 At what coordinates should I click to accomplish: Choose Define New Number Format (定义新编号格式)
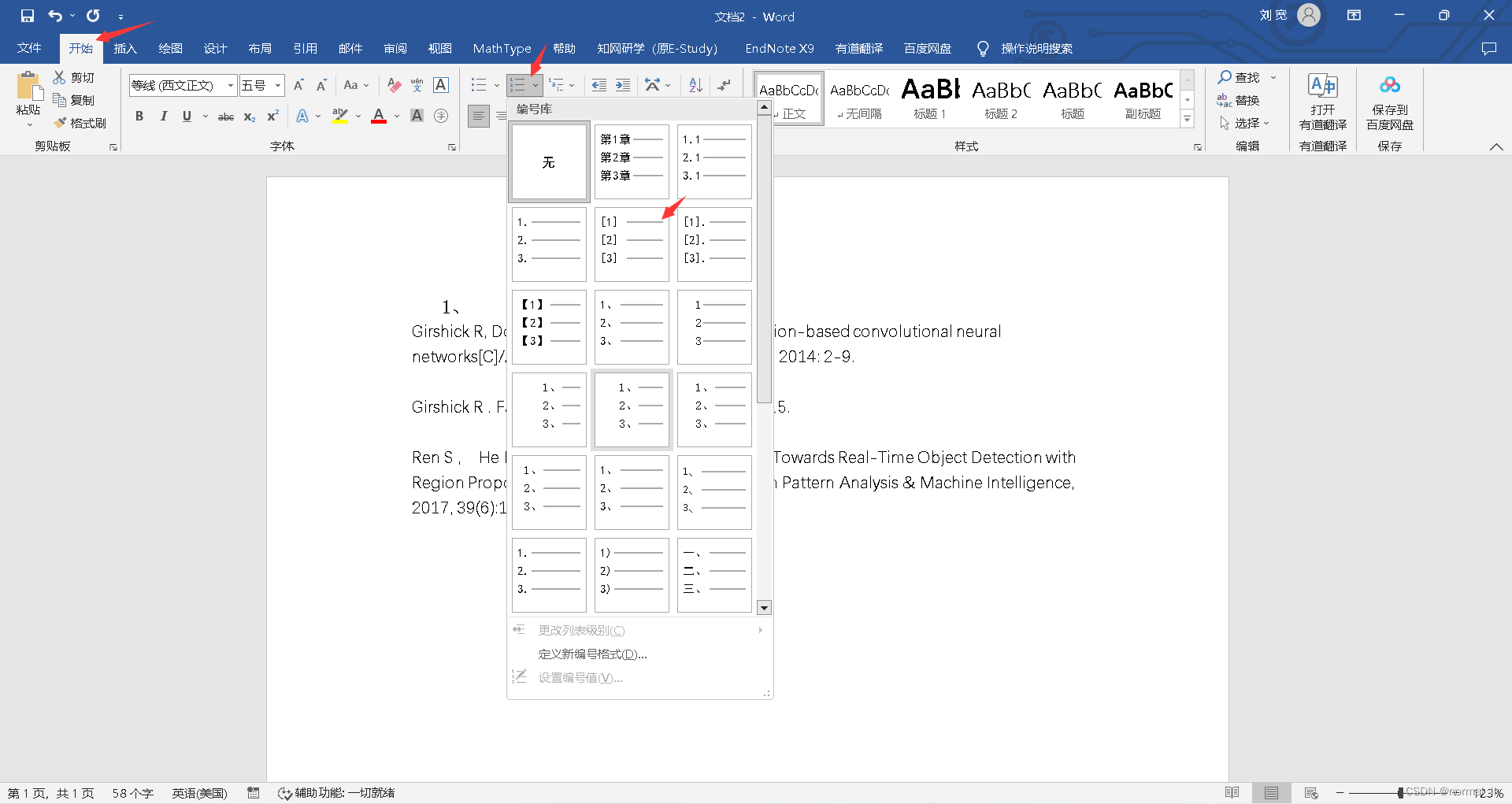click(x=592, y=654)
